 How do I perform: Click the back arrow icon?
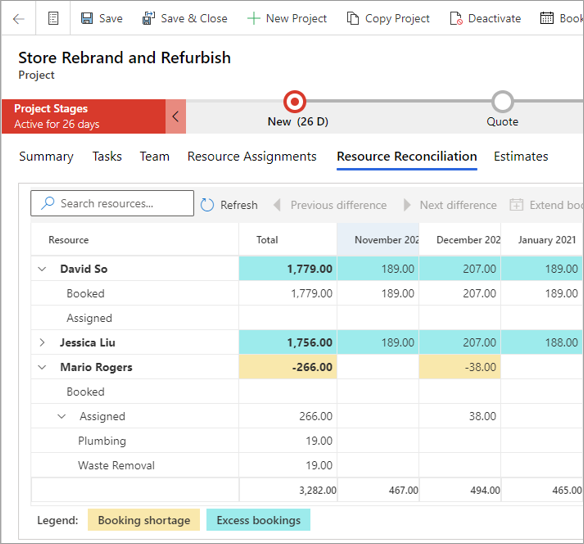pos(18,19)
